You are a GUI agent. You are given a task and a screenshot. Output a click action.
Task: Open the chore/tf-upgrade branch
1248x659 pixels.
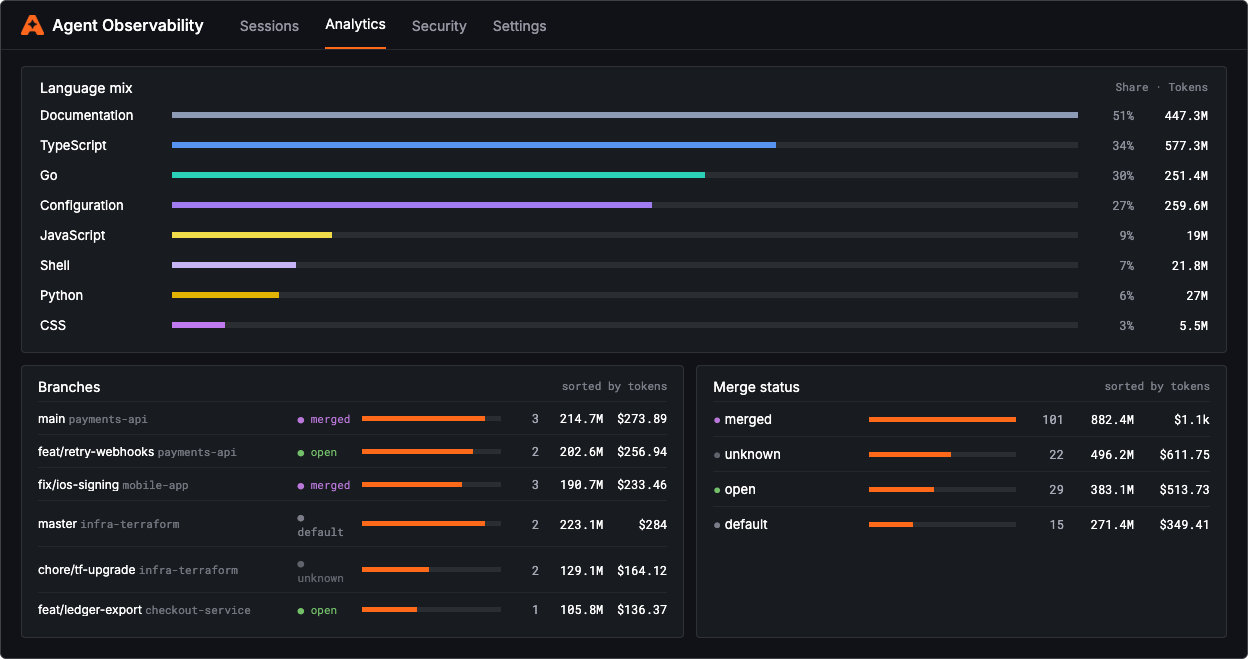coord(352,570)
